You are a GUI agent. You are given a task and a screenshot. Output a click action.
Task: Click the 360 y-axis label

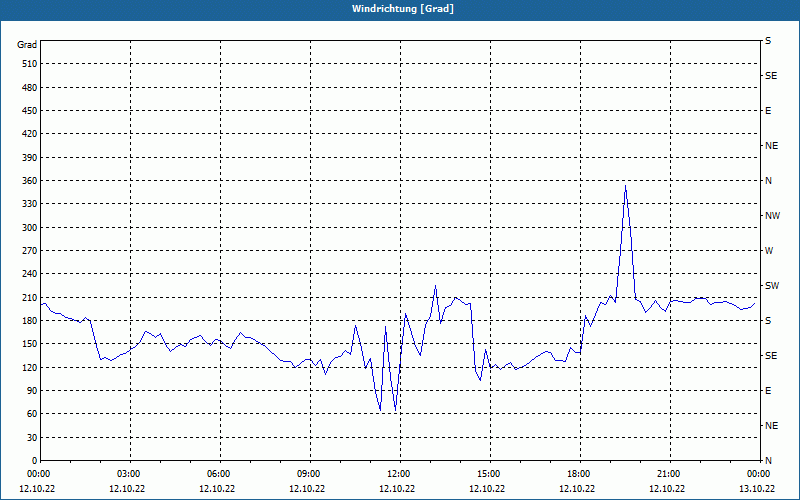[30, 181]
